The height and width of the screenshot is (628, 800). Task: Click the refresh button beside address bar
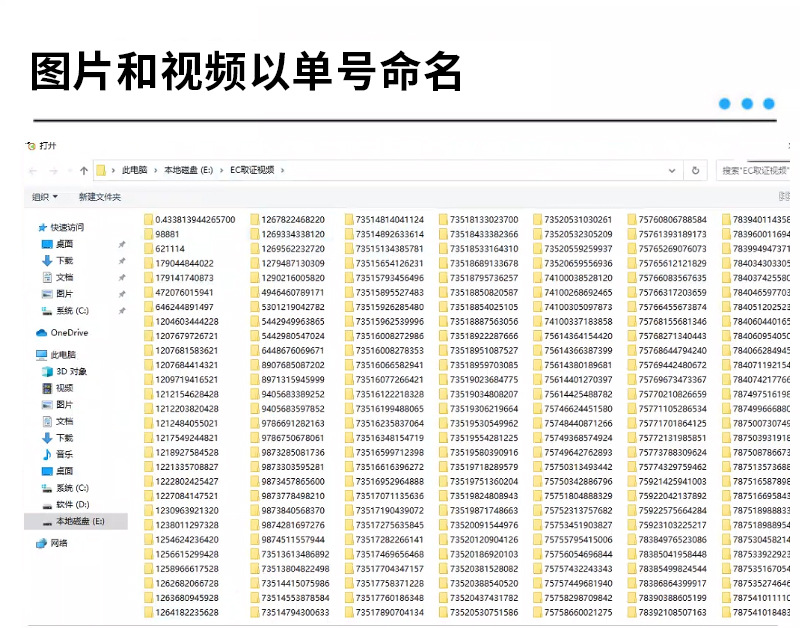695,171
